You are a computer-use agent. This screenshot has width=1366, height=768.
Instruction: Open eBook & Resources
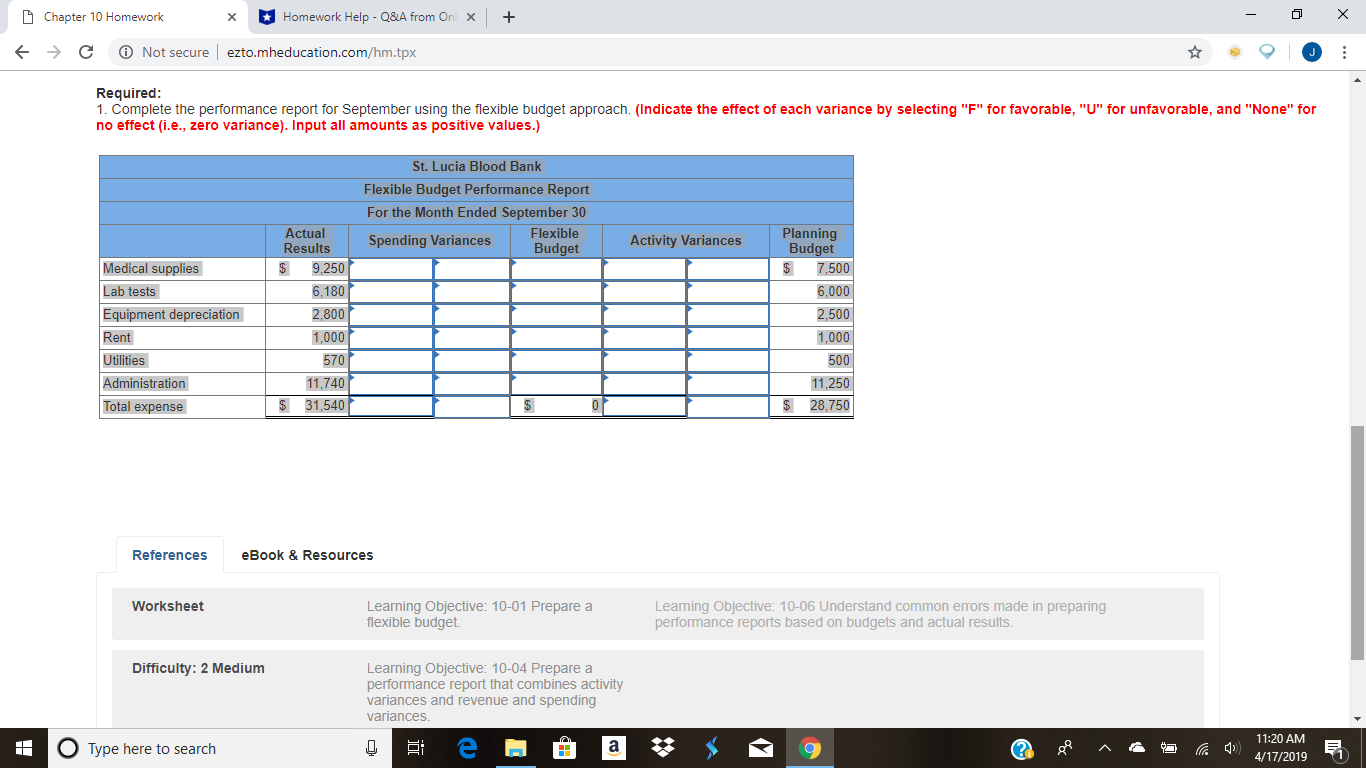tap(305, 555)
